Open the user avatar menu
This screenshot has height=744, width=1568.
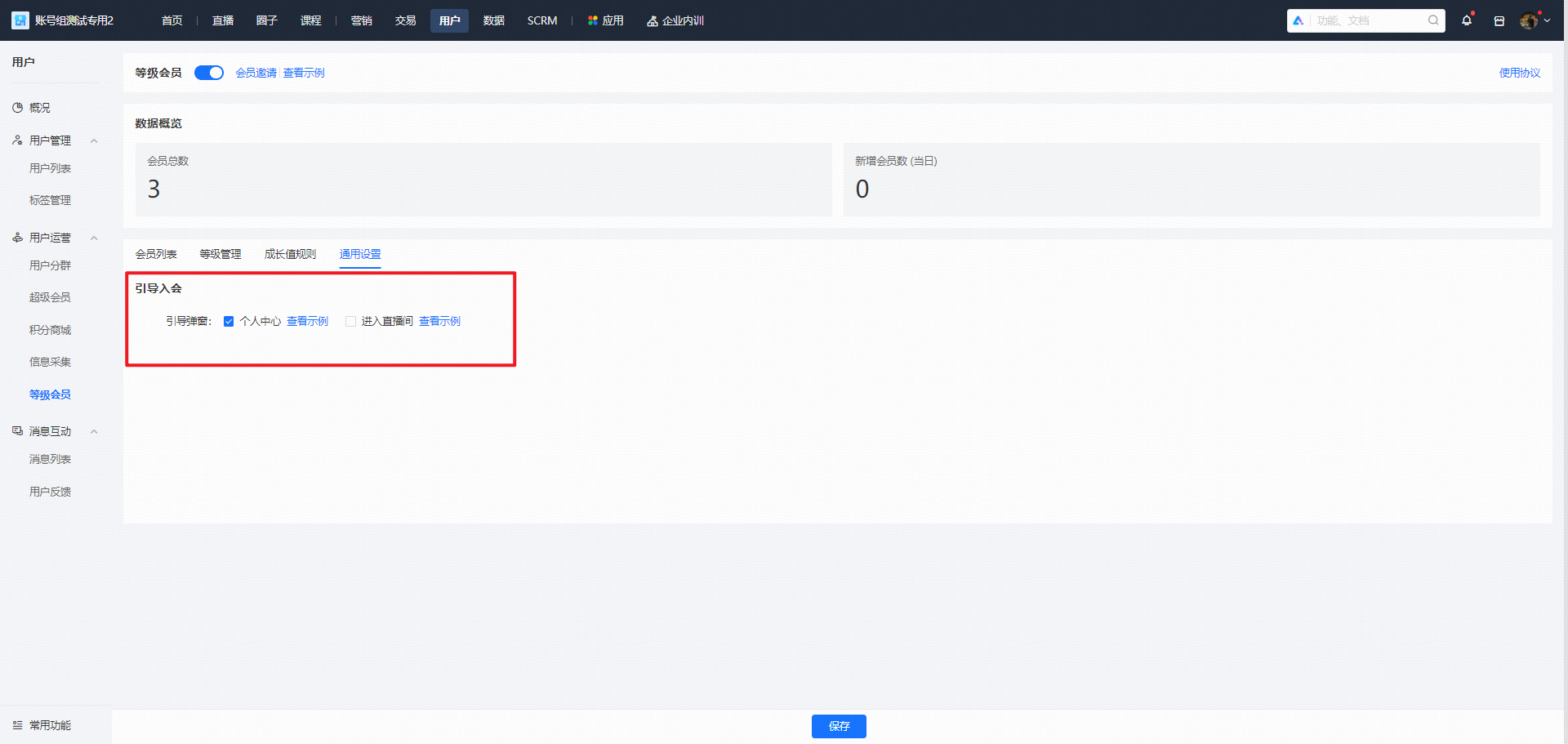[x=1529, y=20]
